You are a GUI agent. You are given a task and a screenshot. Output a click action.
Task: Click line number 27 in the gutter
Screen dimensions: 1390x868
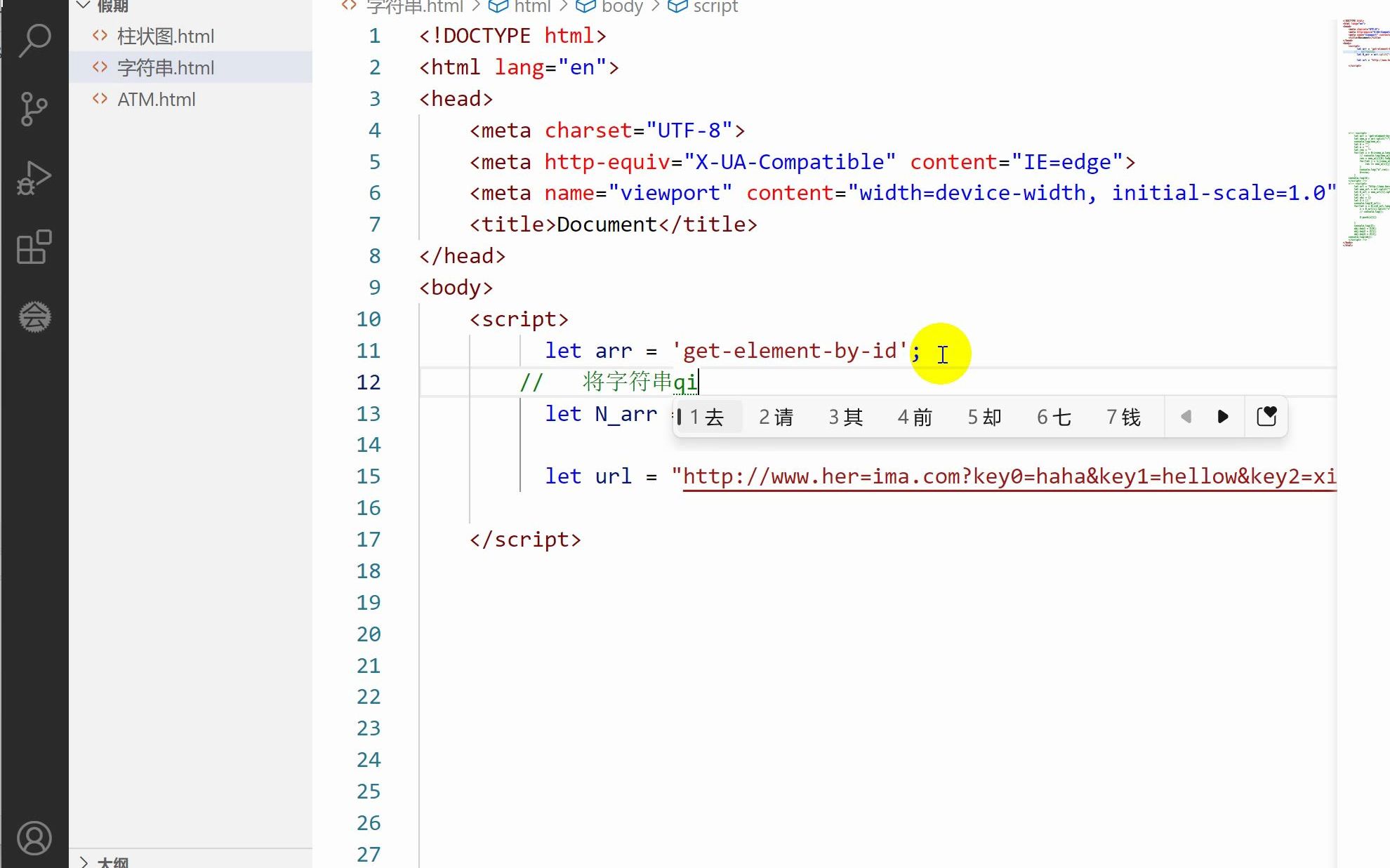[x=368, y=854]
